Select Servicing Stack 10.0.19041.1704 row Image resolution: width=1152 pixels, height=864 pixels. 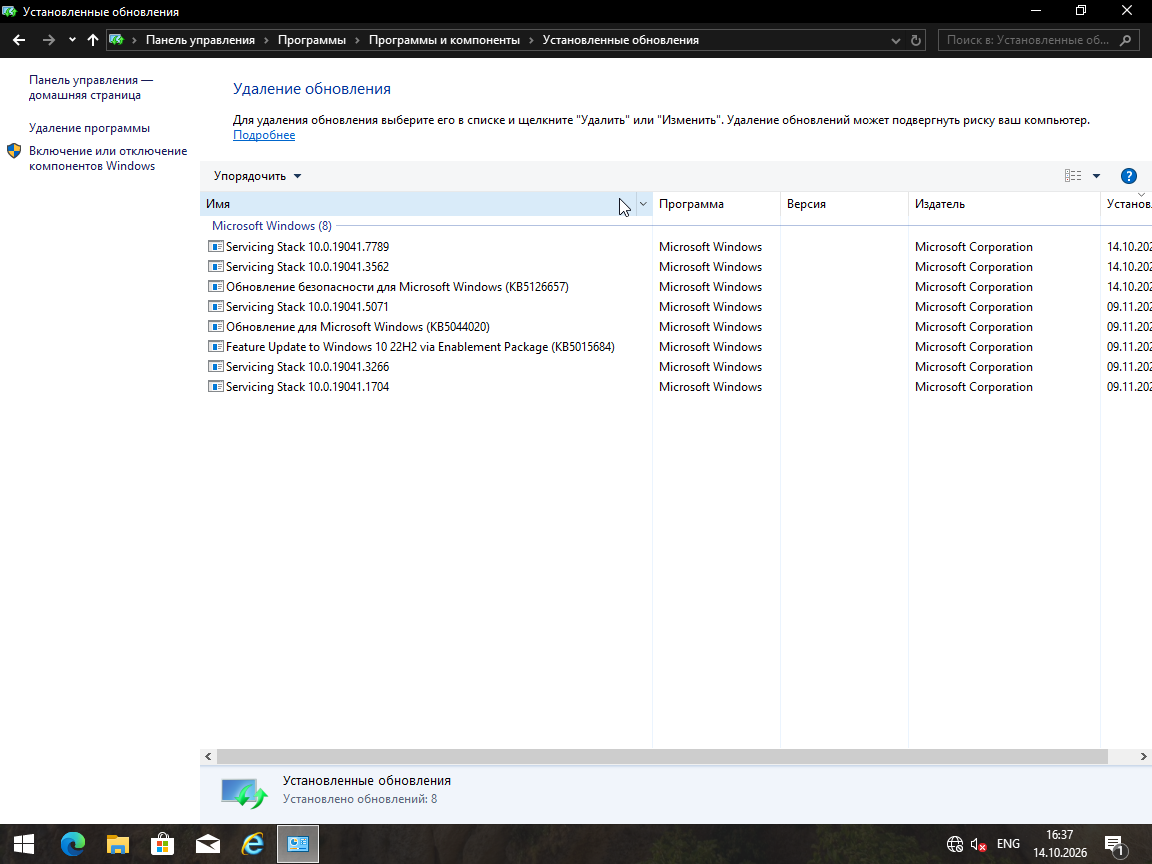676,386
